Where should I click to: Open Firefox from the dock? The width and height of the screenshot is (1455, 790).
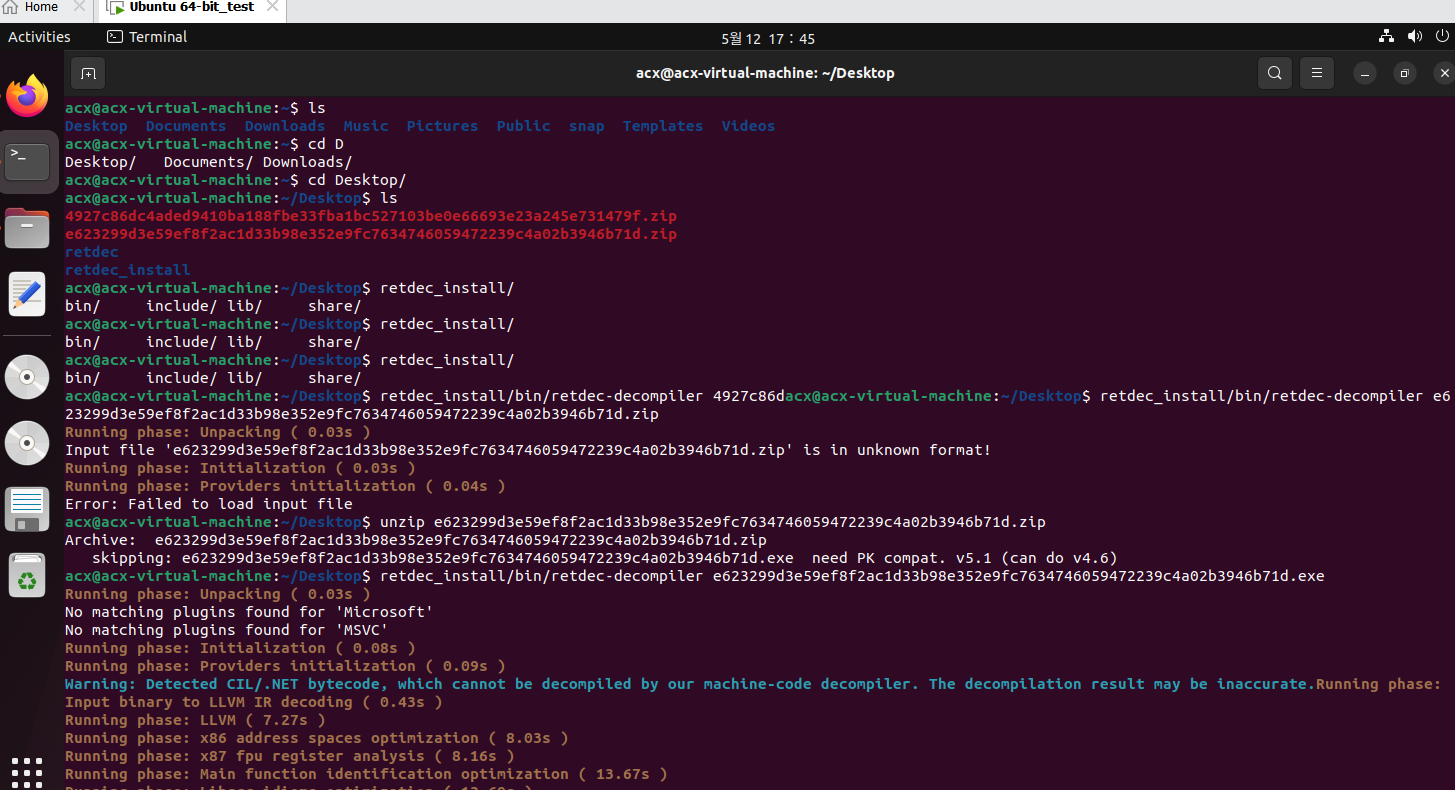point(27,96)
